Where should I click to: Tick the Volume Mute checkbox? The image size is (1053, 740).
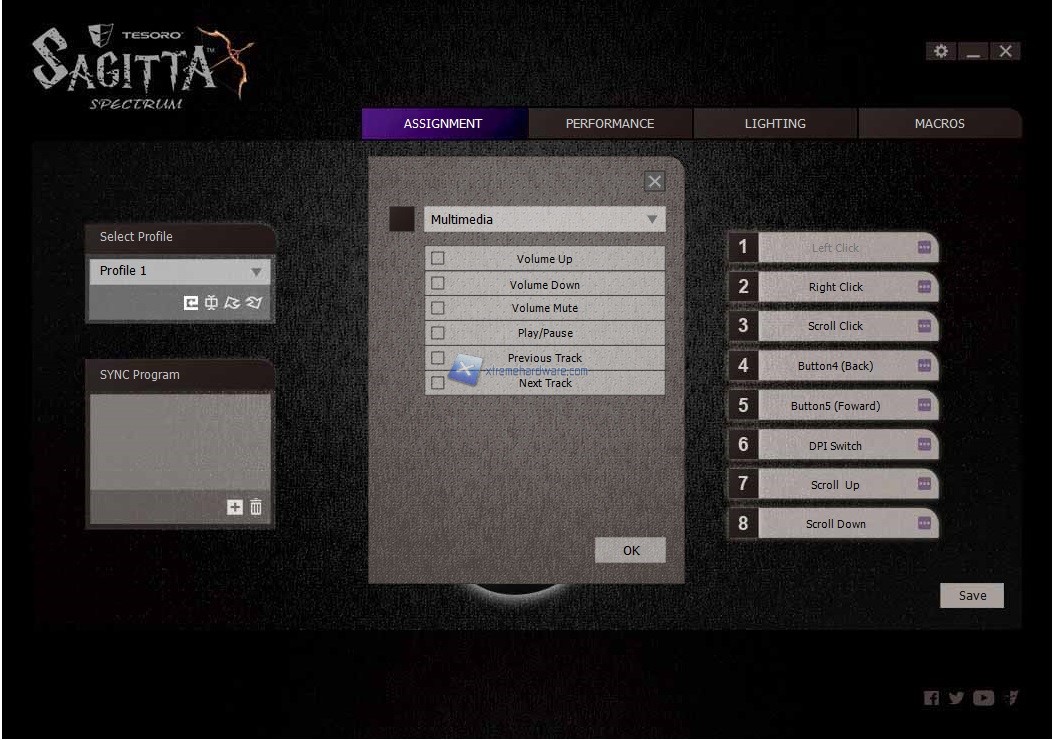tap(438, 308)
